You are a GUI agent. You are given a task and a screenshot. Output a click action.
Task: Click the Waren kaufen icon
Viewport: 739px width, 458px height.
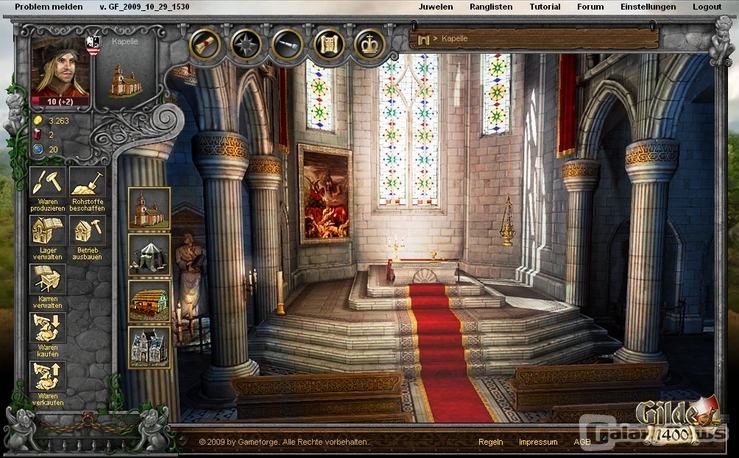47,330
